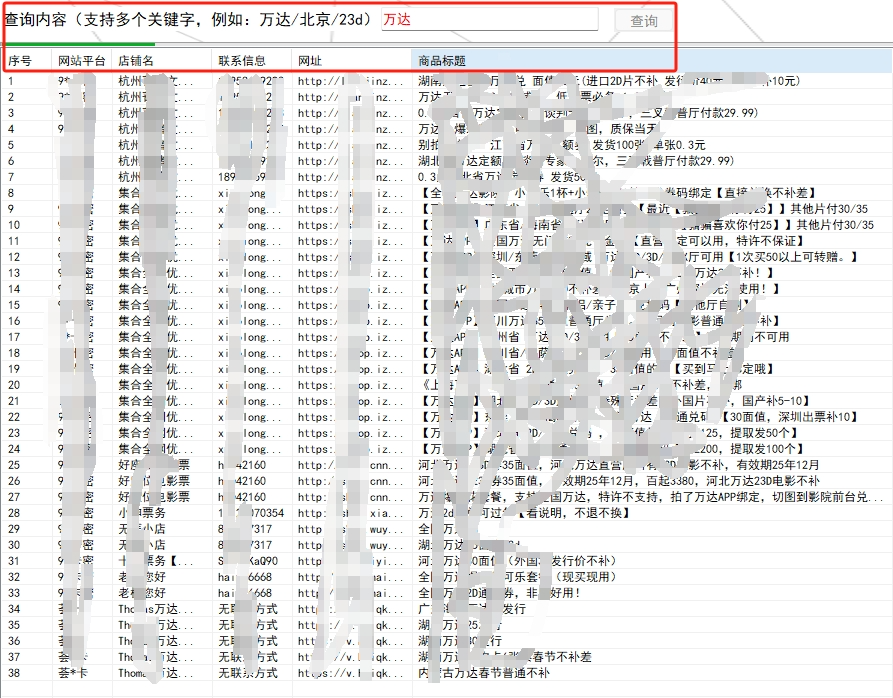This screenshot has height=698, width=893.
Task: Click the 查询 search button
Action: (x=644, y=21)
